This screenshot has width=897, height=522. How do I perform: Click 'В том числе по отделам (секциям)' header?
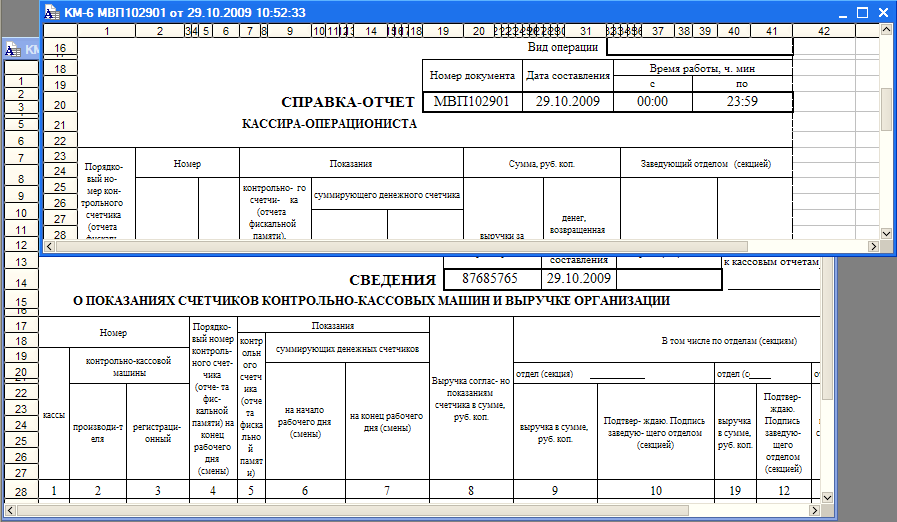click(x=729, y=341)
